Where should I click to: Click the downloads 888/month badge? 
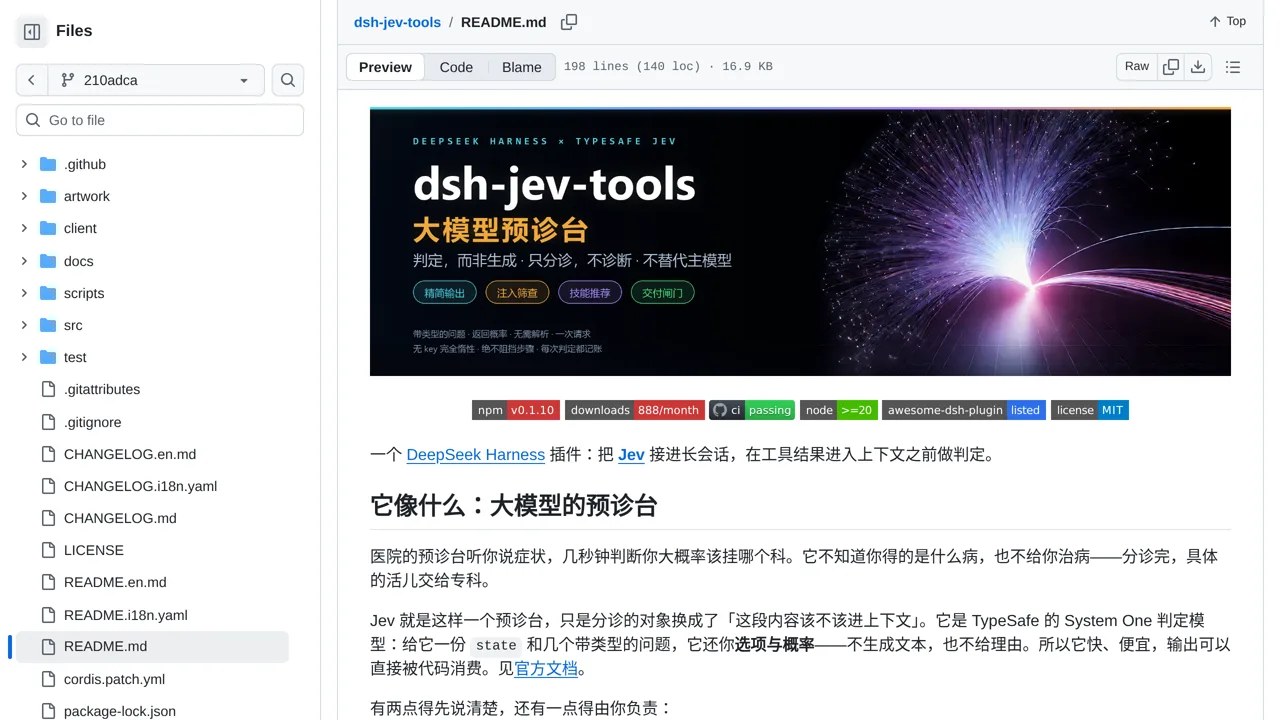[x=635, y=410]
